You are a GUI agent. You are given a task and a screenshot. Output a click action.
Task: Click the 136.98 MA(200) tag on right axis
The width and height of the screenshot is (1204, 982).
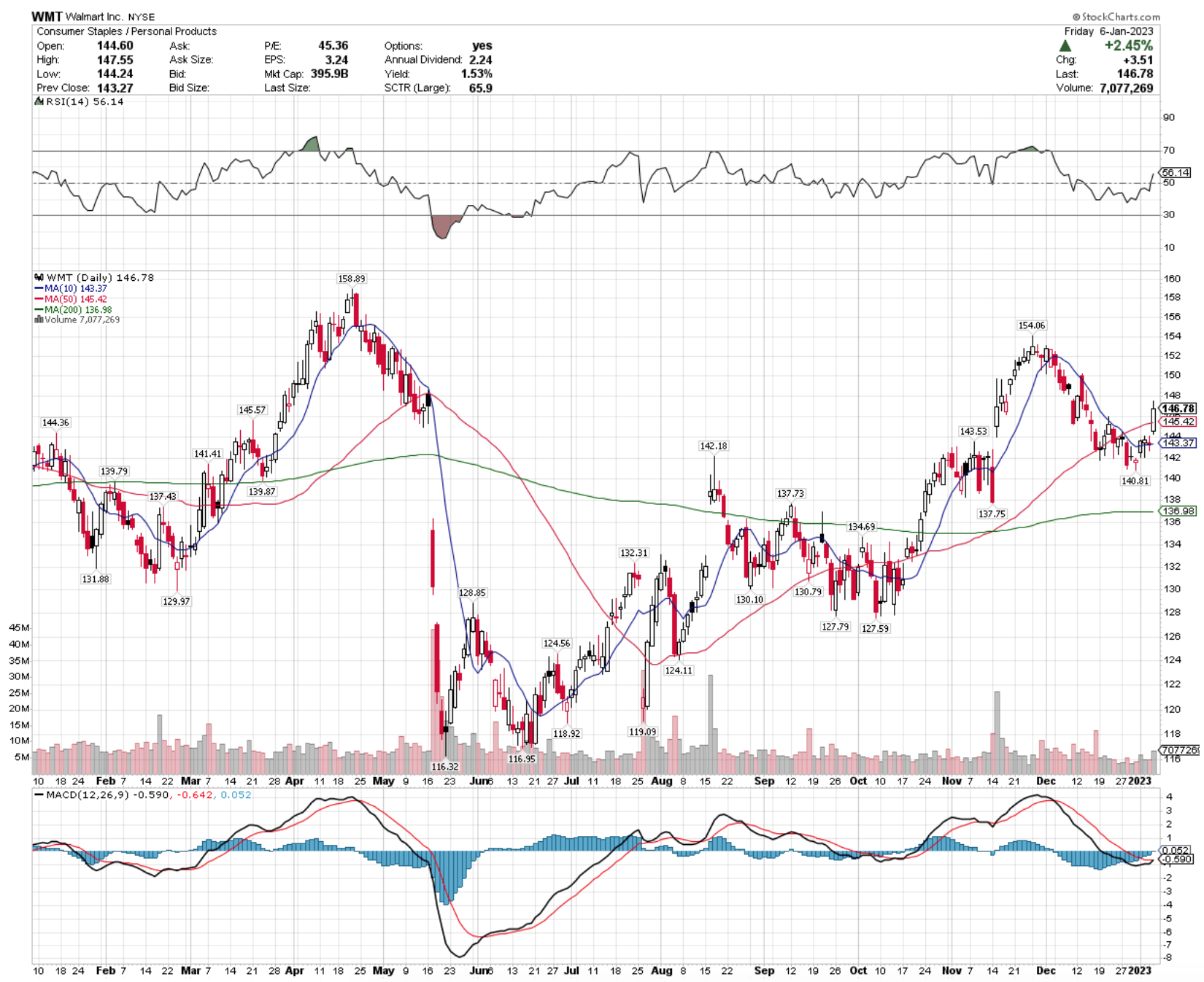pos(1178,511)
